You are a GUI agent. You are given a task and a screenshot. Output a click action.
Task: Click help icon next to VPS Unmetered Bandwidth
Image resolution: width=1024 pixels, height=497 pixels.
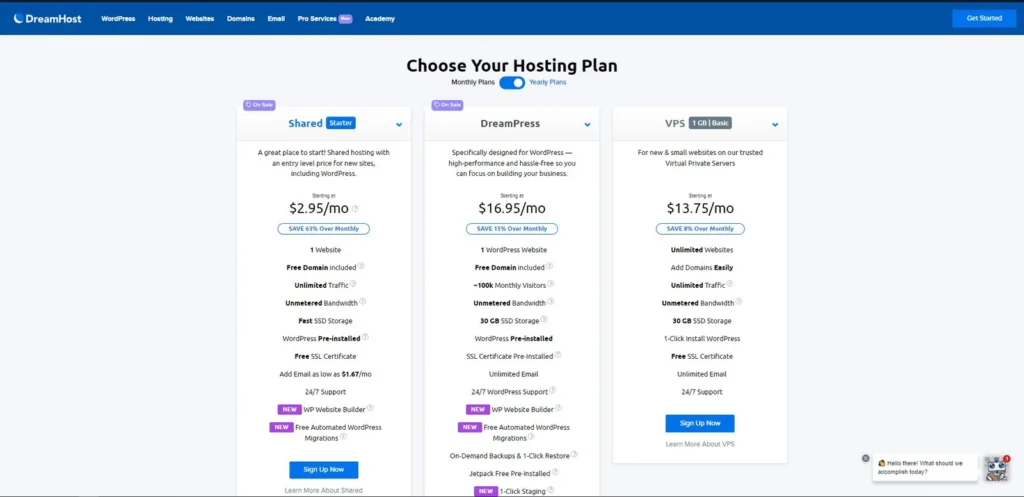click(x=739, y=302)
